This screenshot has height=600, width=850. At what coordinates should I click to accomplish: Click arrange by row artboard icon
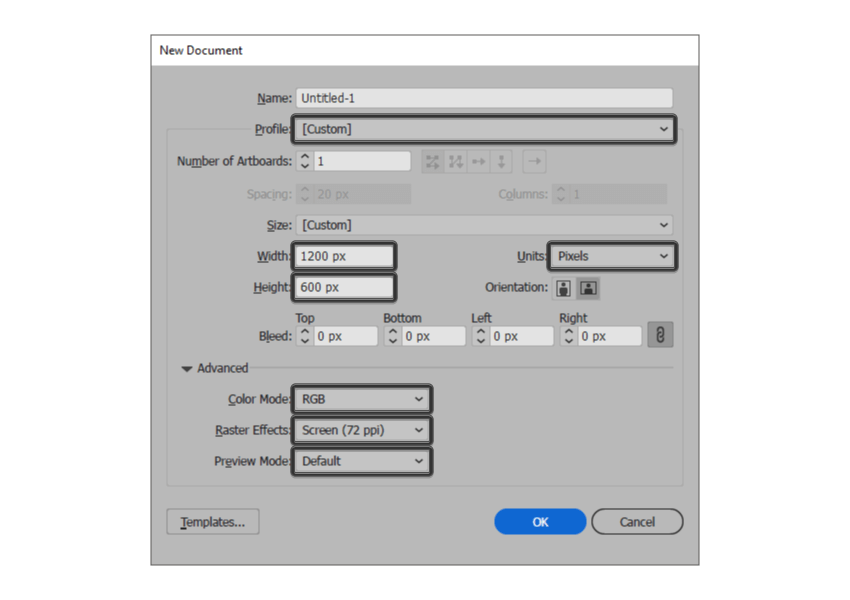[479, 162]
